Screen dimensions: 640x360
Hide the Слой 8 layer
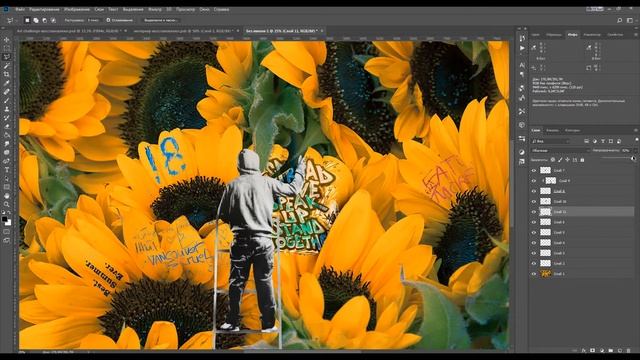534,191
